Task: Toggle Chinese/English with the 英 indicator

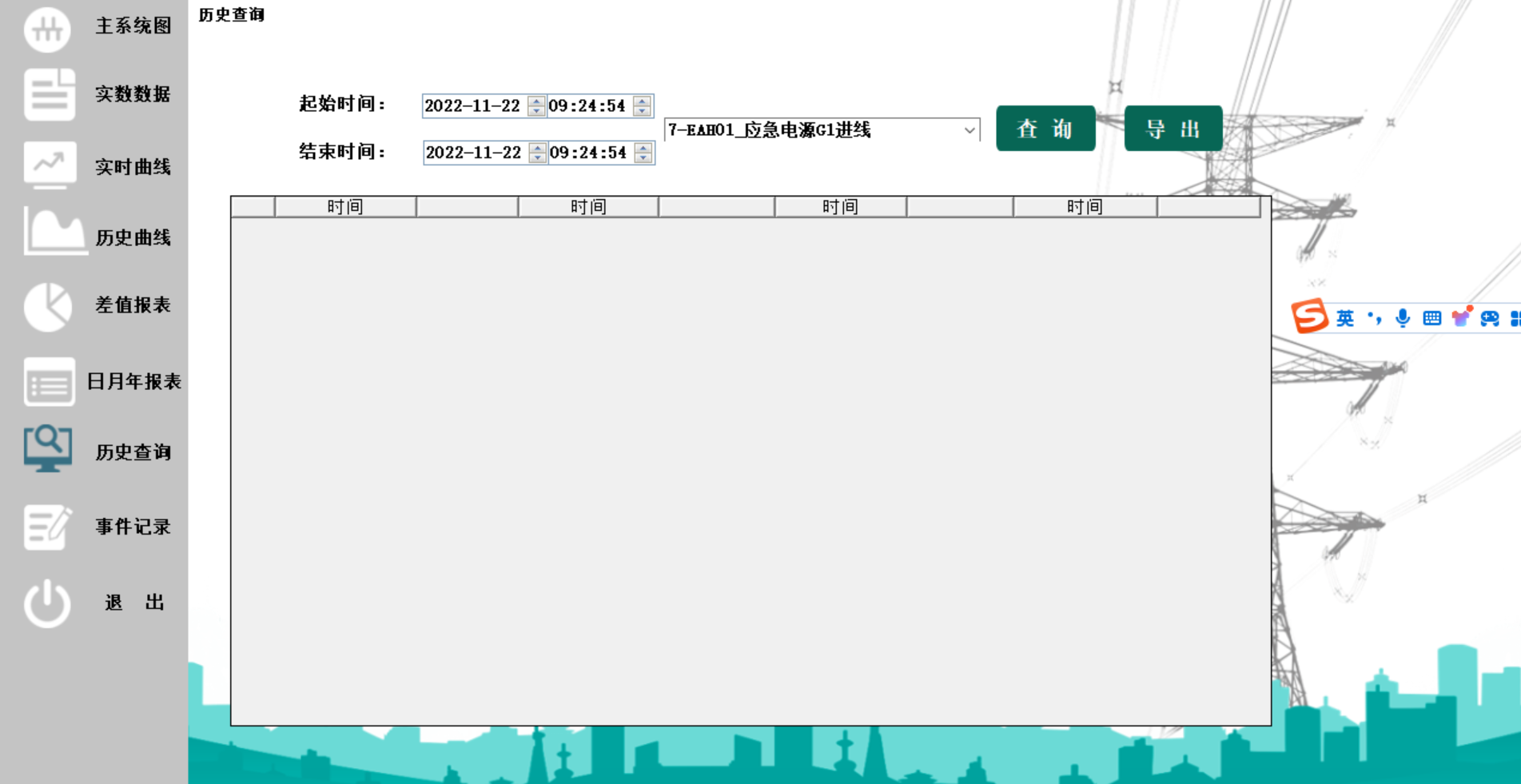Action: pyautogui.click(x=1344, y=318)
